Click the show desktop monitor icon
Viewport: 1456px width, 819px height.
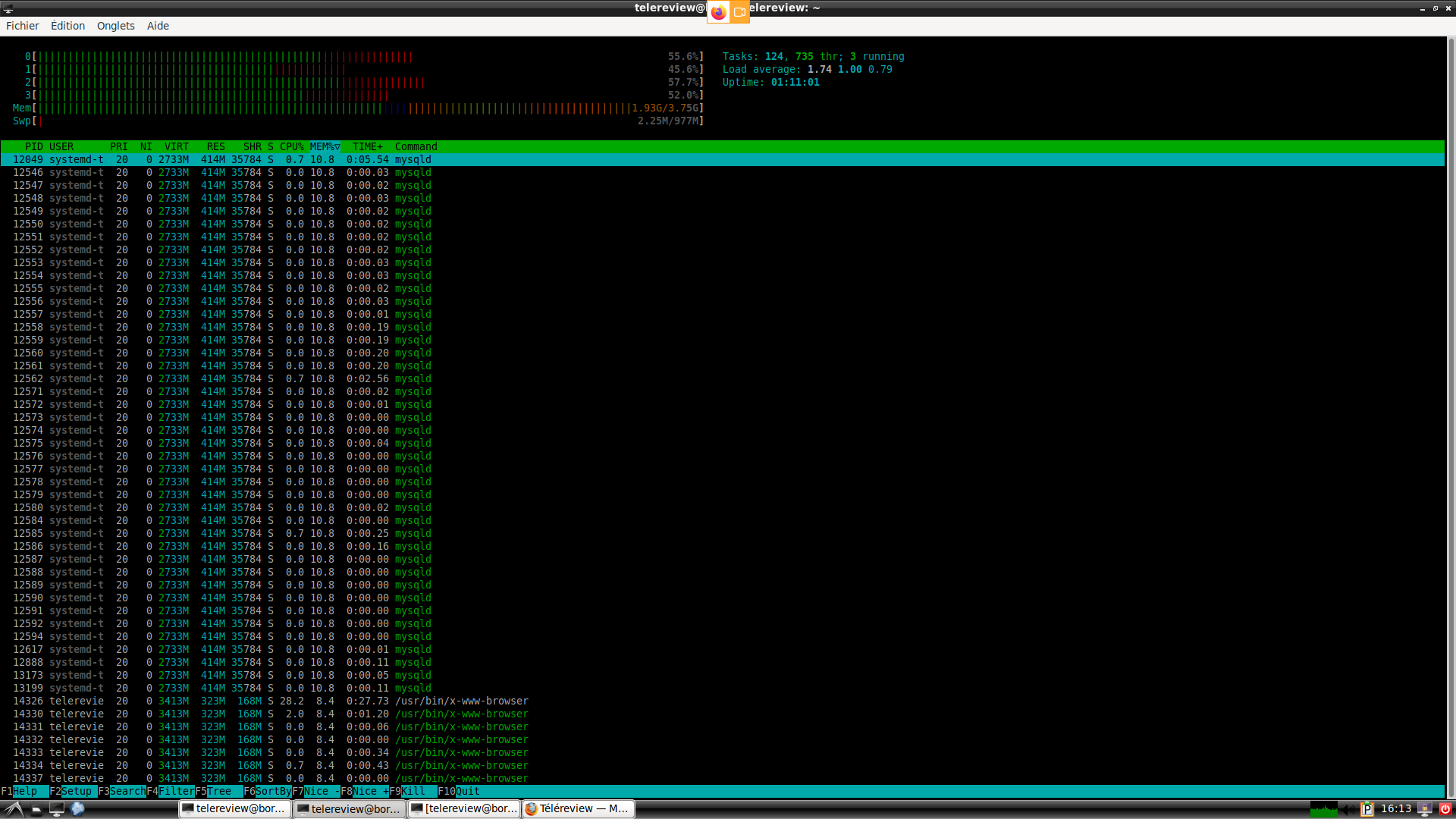pos(56,809)
